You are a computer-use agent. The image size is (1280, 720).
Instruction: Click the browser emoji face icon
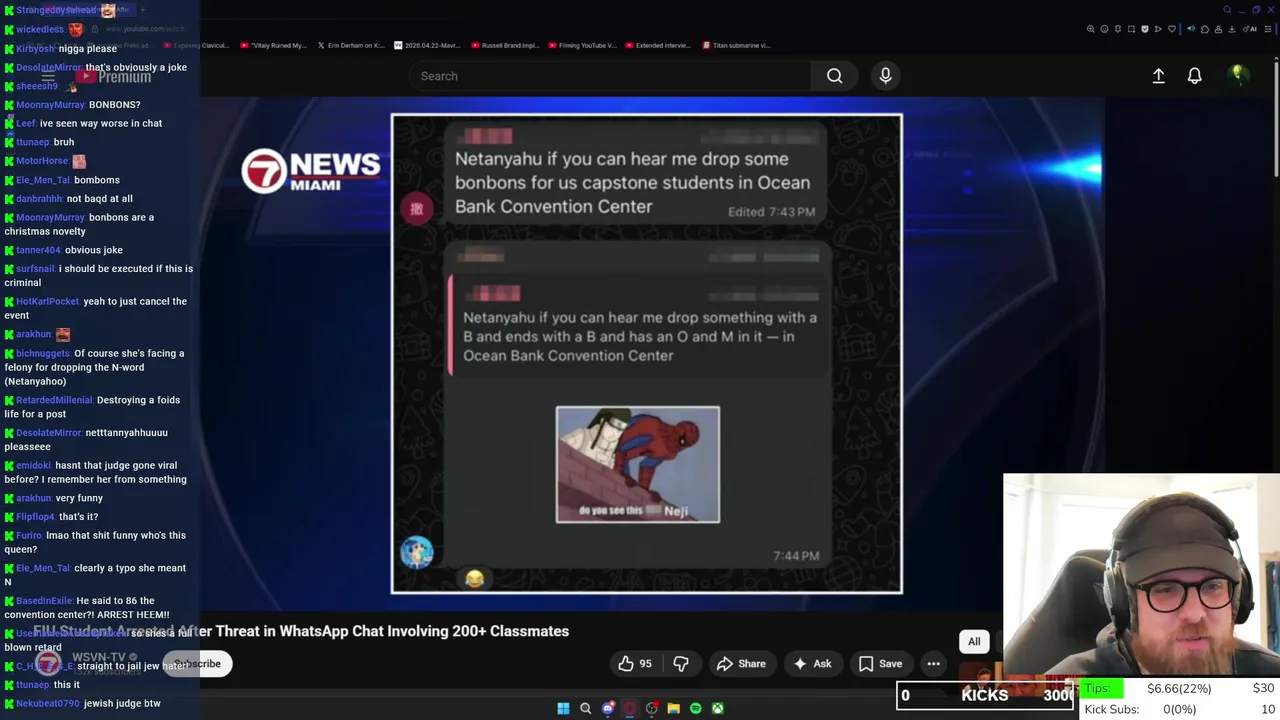click(1104, 29)
